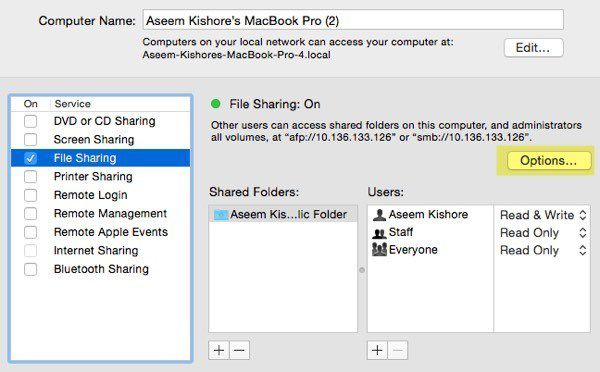This screenshot has width=600, height=372.
Task: Select the Remote Login service row
Action: pos(100,195)
